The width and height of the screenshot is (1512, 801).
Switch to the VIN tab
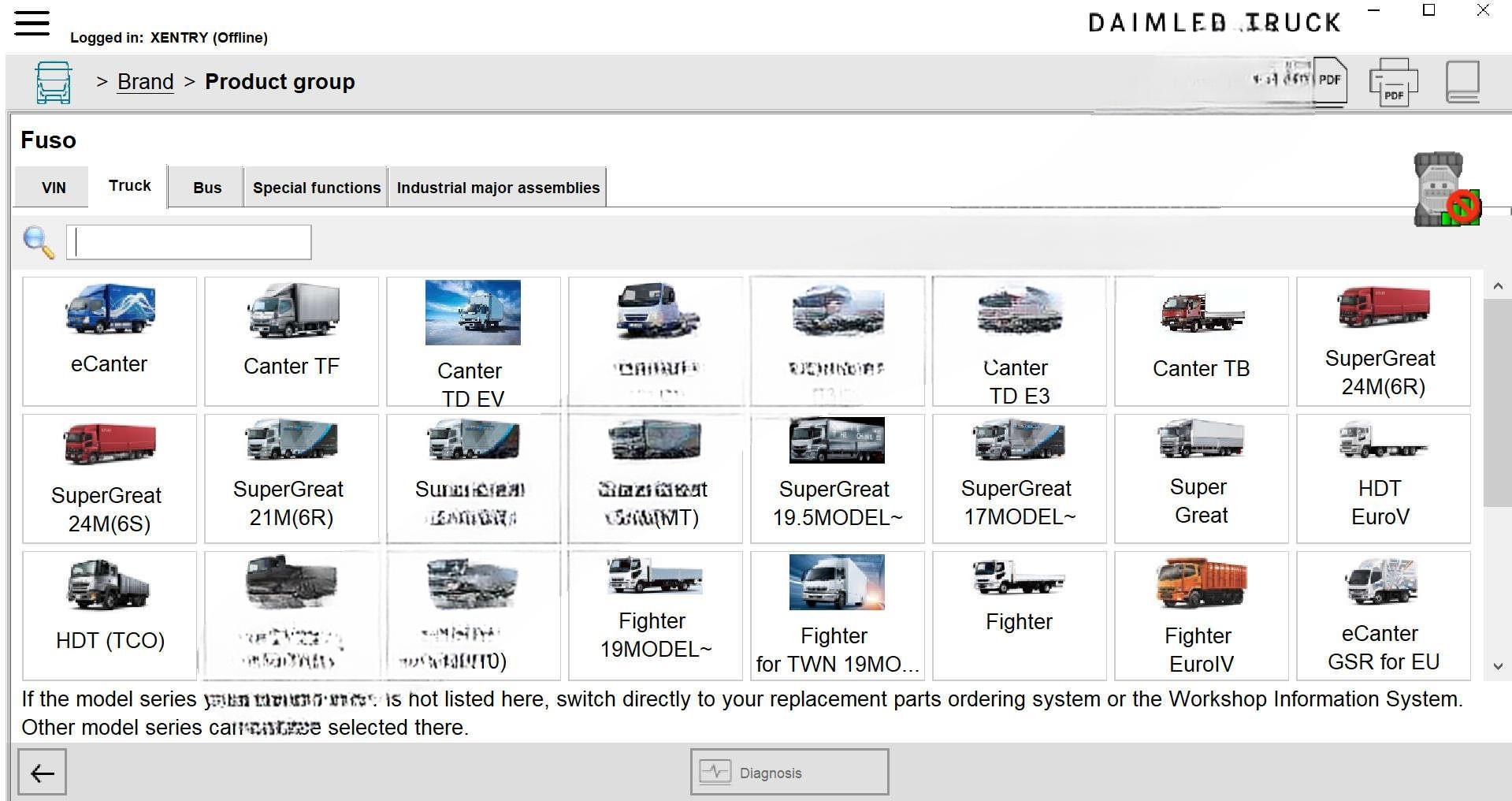coord(54,188)
